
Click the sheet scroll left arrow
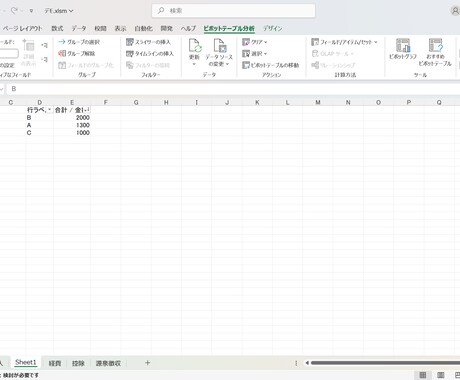307,363
